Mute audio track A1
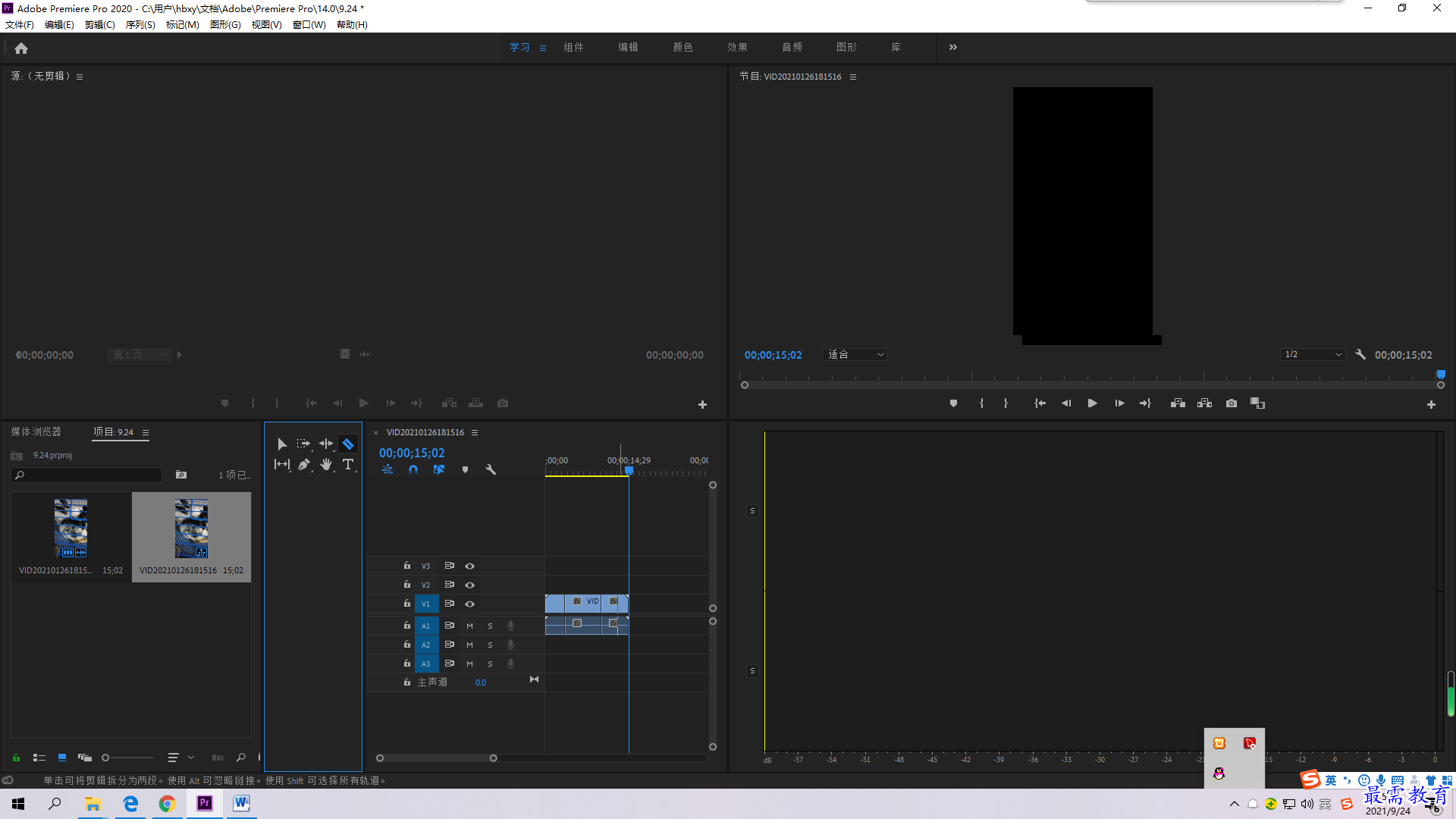This screenshot has width=1456, height=819. [x=469, y=626]
